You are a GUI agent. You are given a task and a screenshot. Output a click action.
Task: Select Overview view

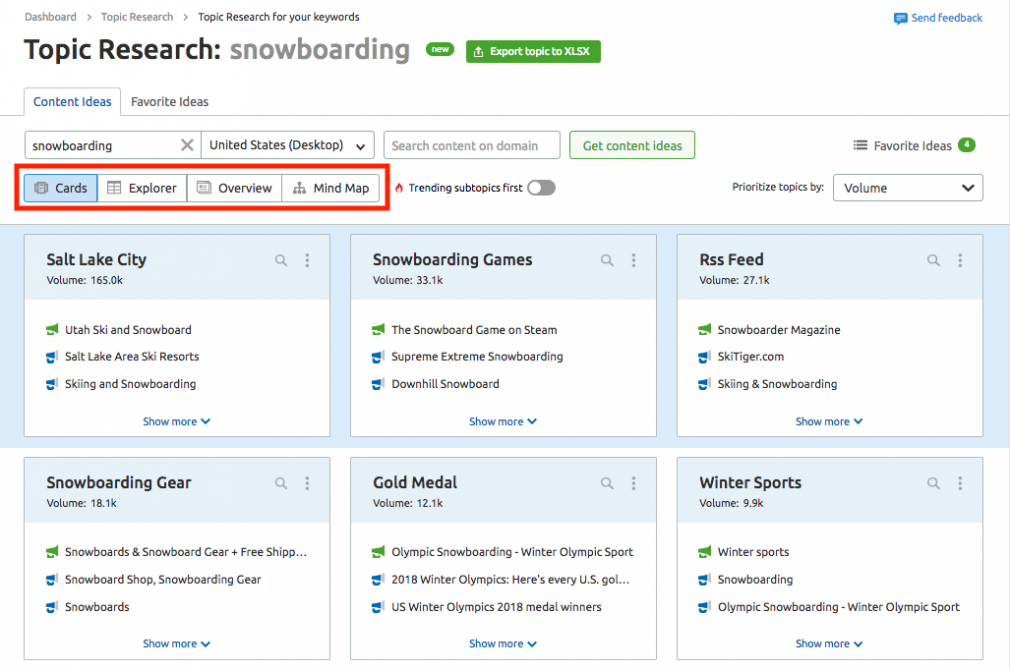click(x=234, y=188)
